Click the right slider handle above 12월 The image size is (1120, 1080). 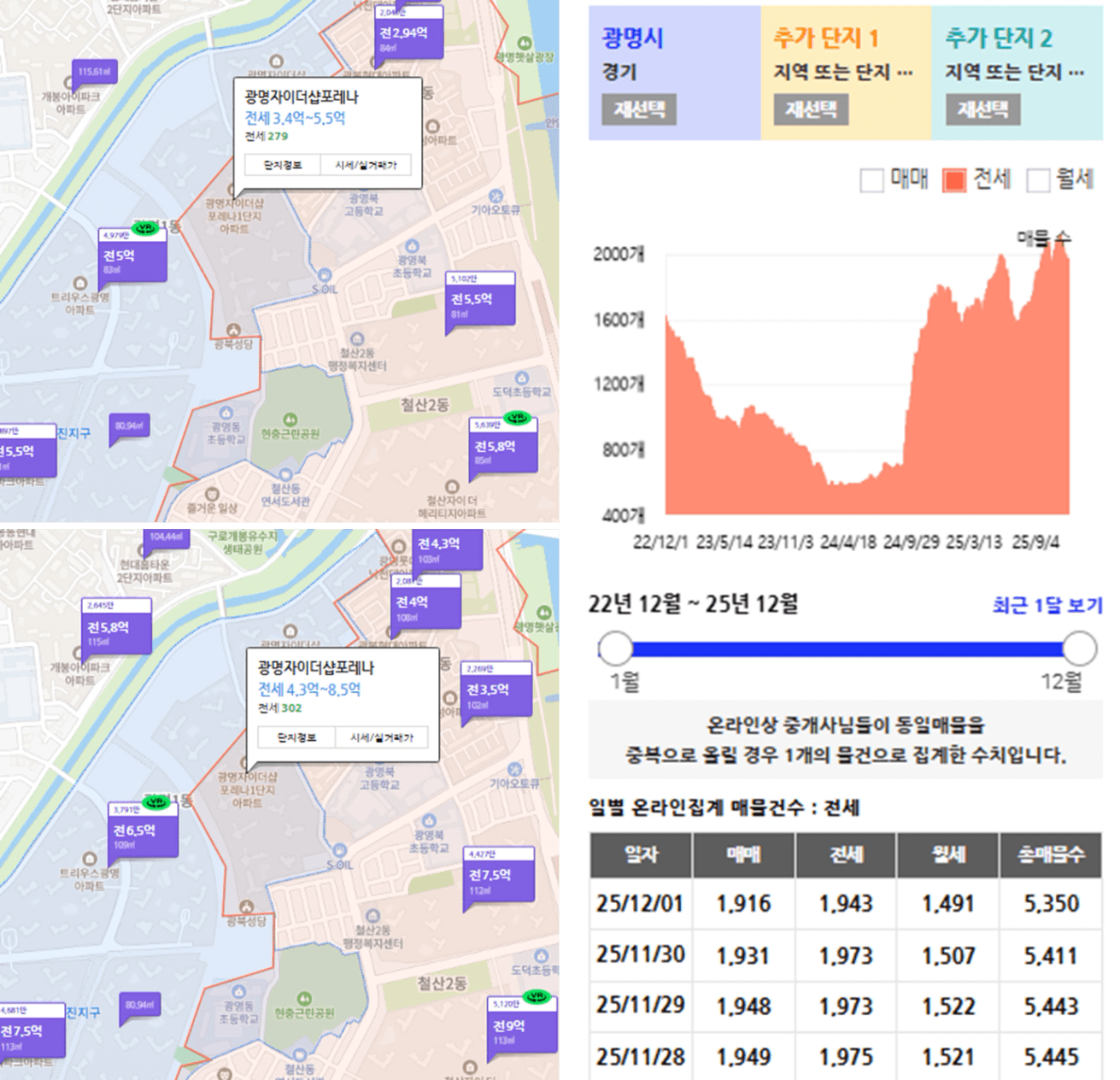click(x=1080, y=649)
